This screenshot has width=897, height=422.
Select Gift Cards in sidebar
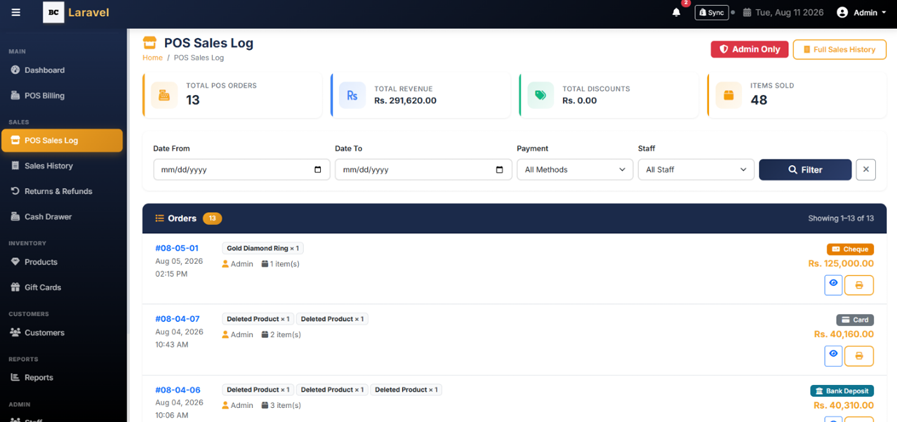pos(43,288)
